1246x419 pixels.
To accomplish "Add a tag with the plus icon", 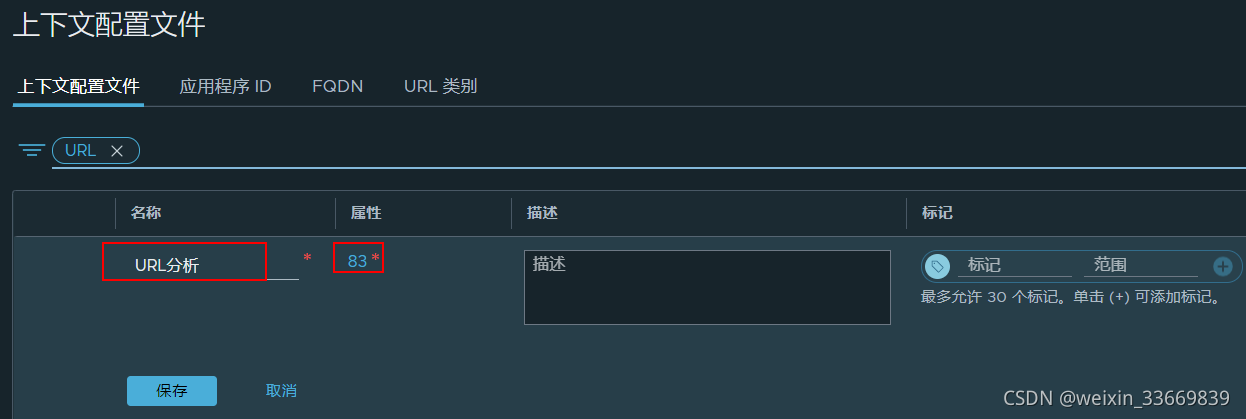I will [1222, 266].
